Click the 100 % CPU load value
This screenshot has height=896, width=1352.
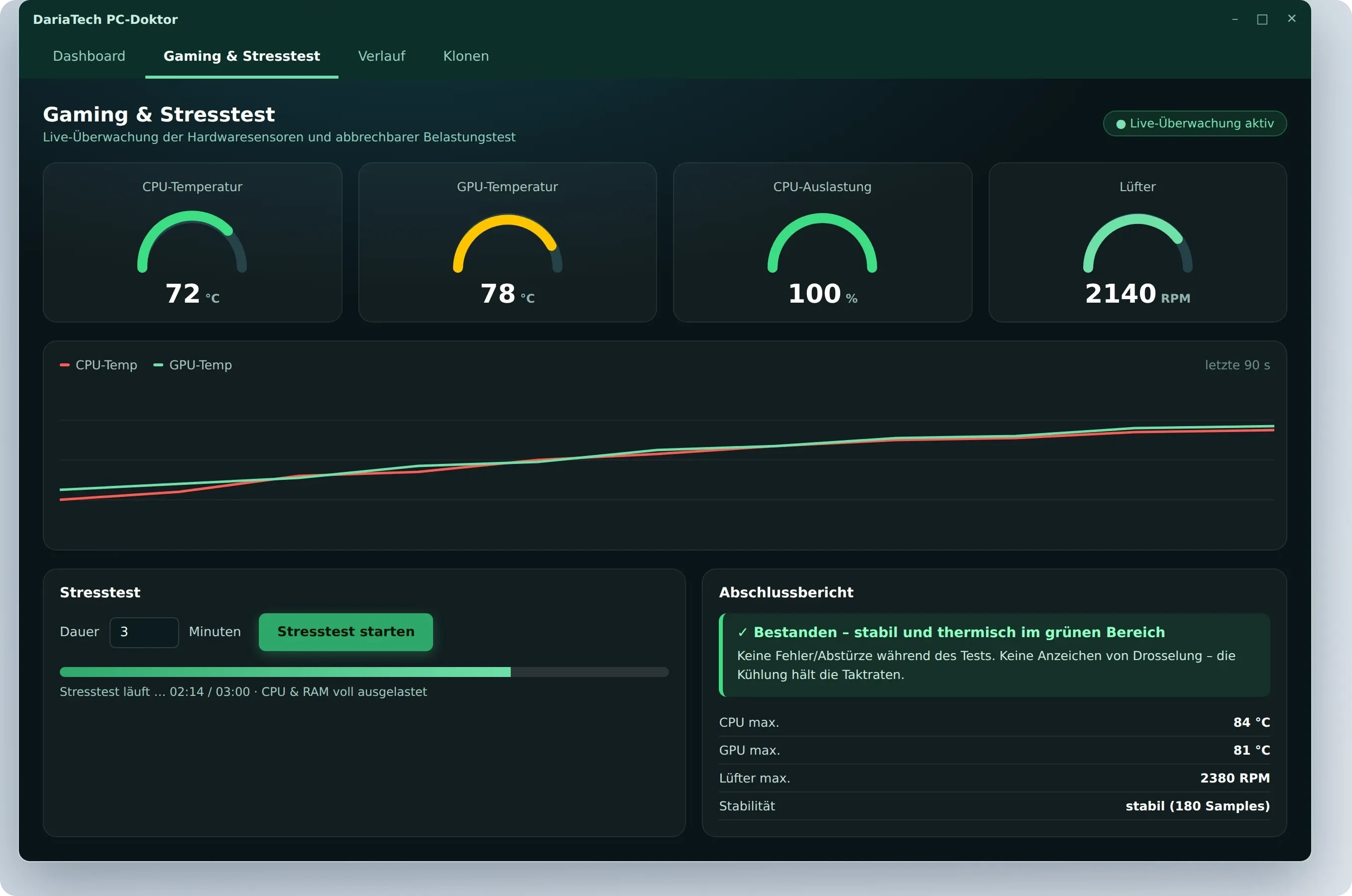822,294
